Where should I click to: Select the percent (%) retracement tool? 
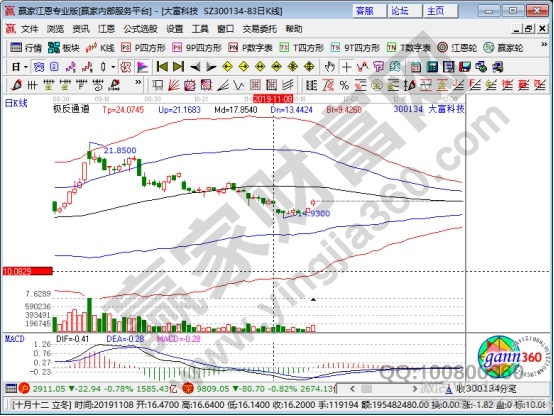click(x=344, y=85)
